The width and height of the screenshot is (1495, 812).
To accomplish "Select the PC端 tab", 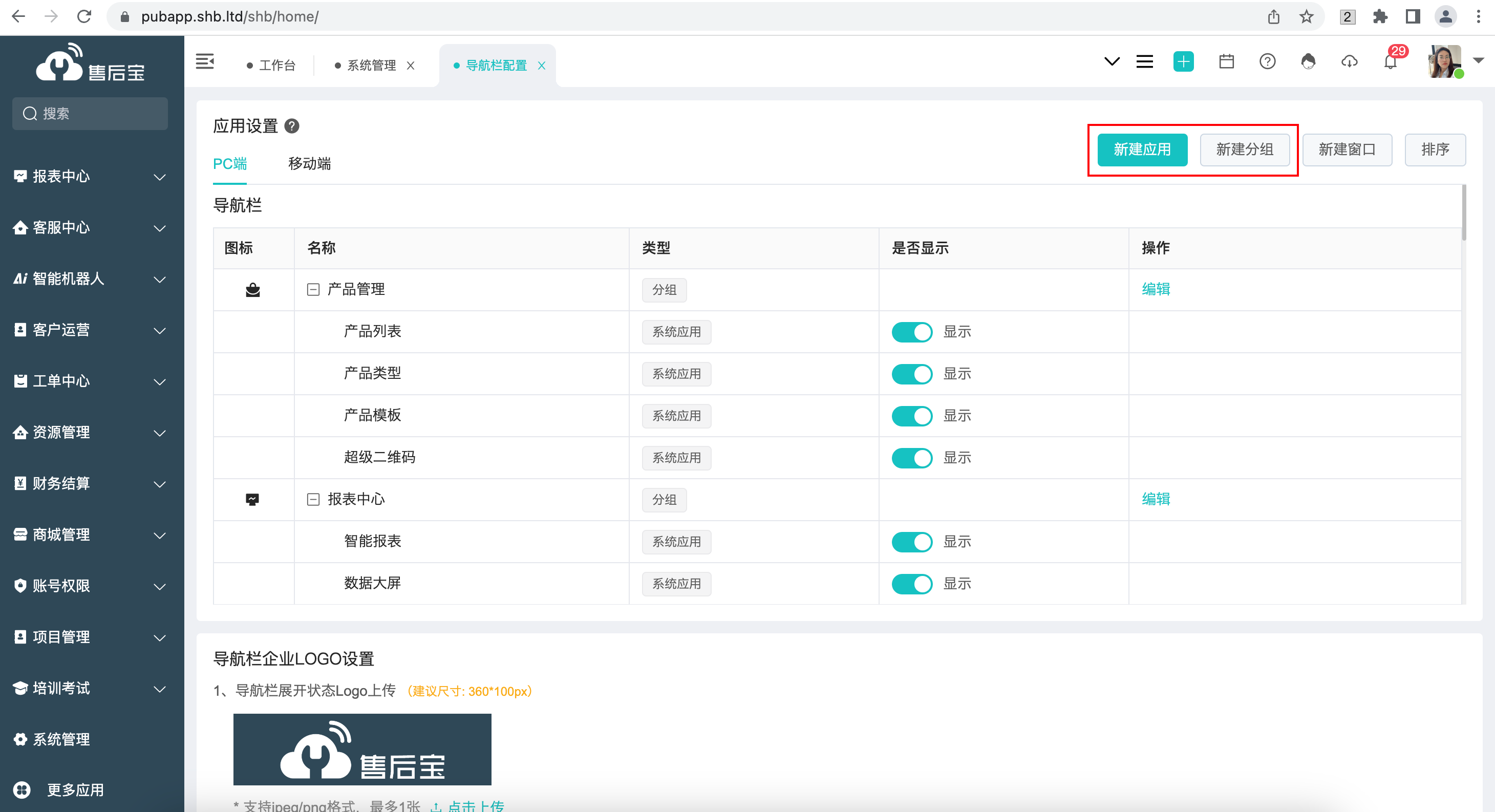I will pos(230,164).
